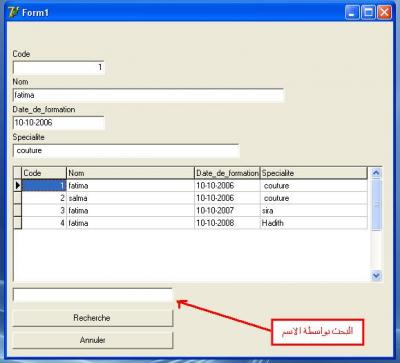Click couture cell in salma row
This screenshot has height=363, width=400.
(314, 198)
